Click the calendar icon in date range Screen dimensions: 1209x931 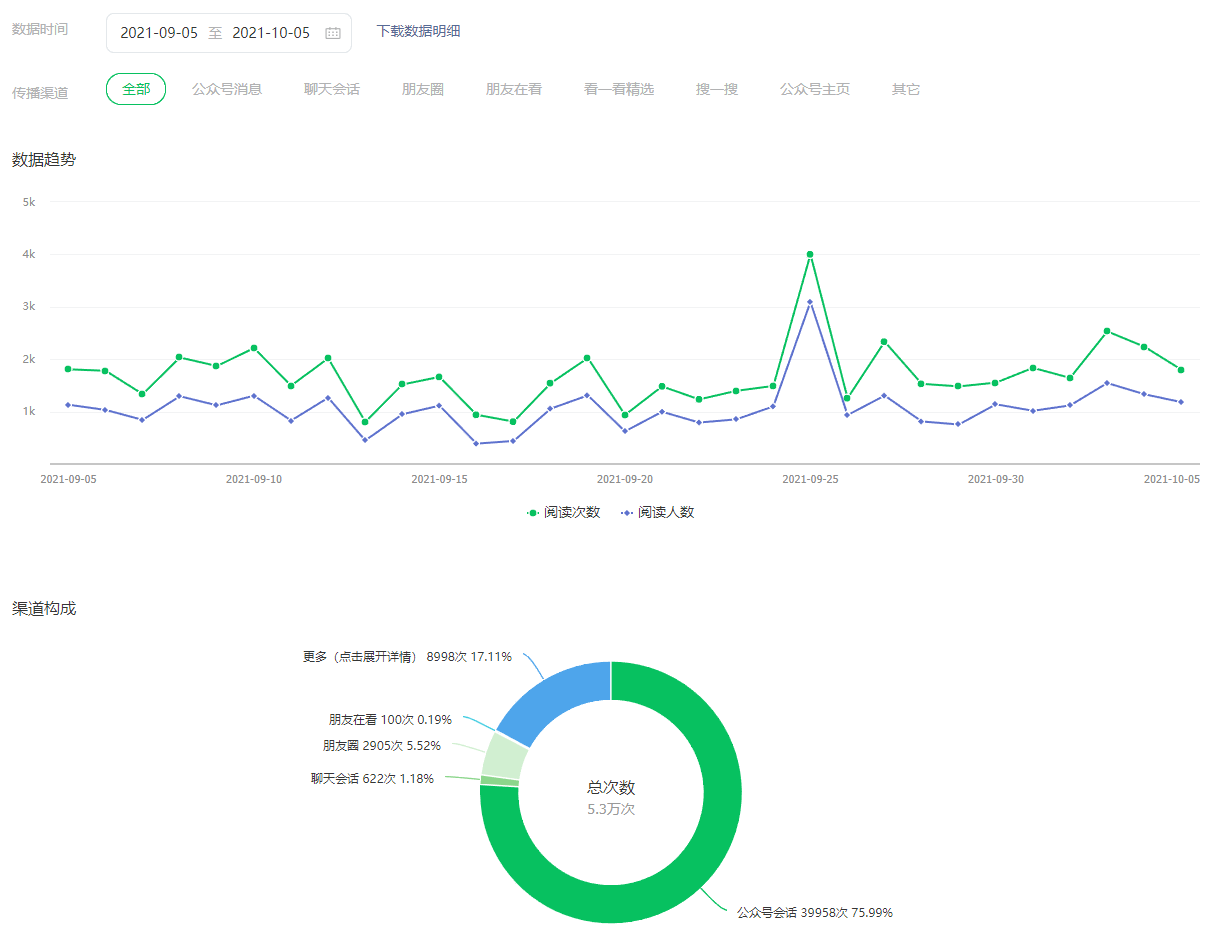333,33
